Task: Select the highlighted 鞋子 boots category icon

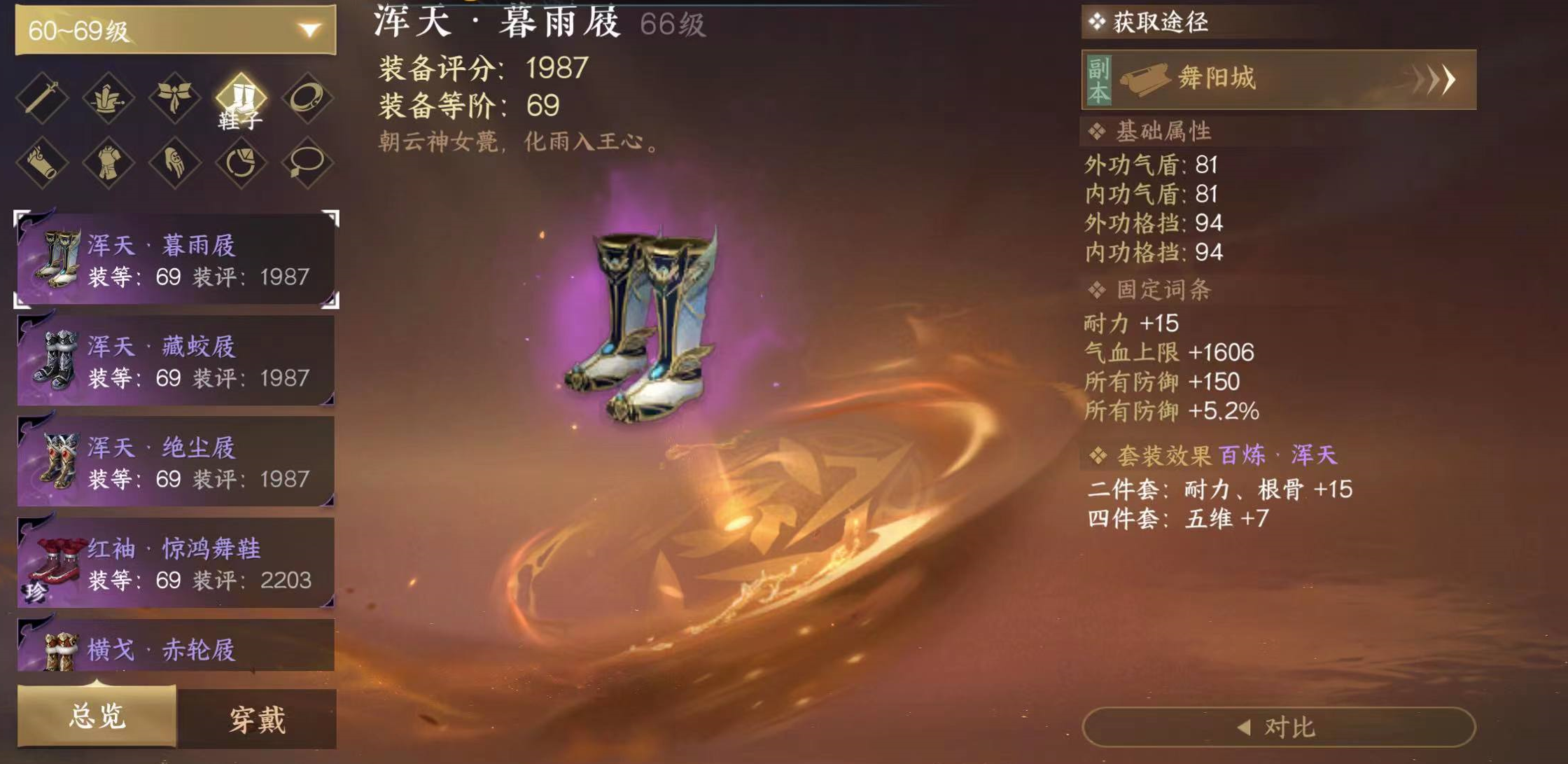Action: coord(241,99)
